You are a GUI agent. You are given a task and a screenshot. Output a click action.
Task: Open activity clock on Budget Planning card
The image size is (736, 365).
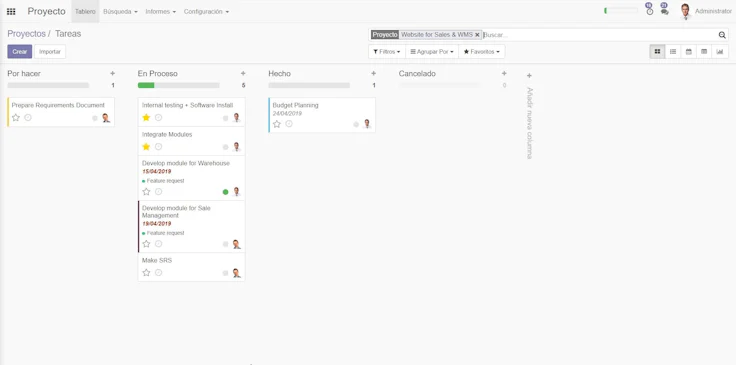[x=289, y=124]
